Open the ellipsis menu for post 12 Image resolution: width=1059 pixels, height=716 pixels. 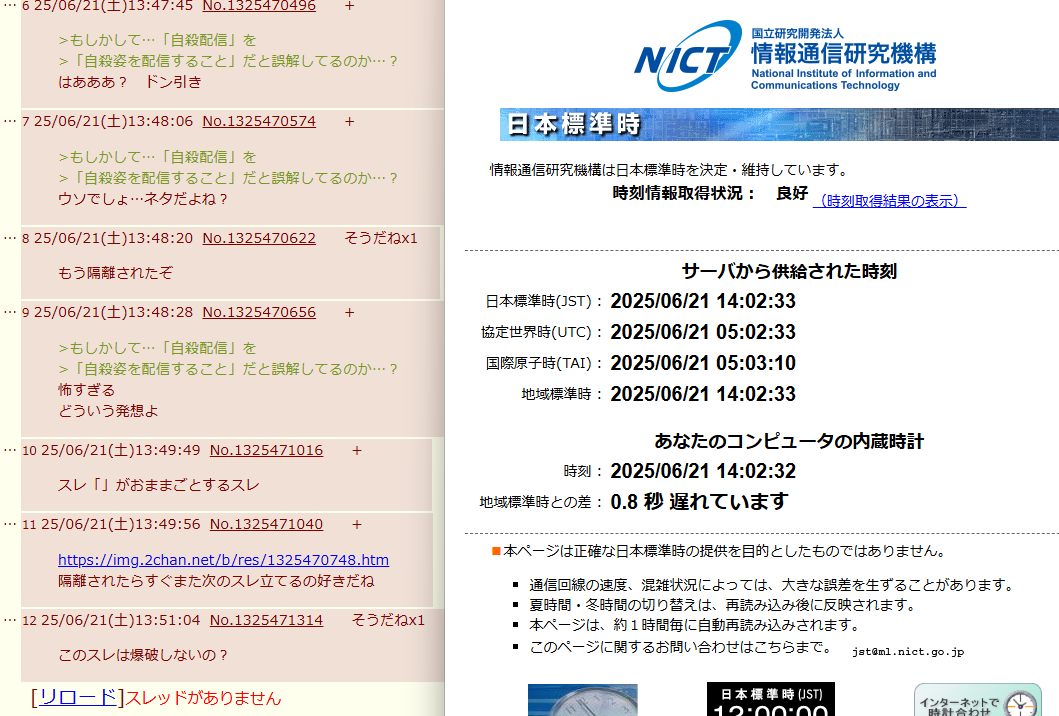[x=10, y=620]
